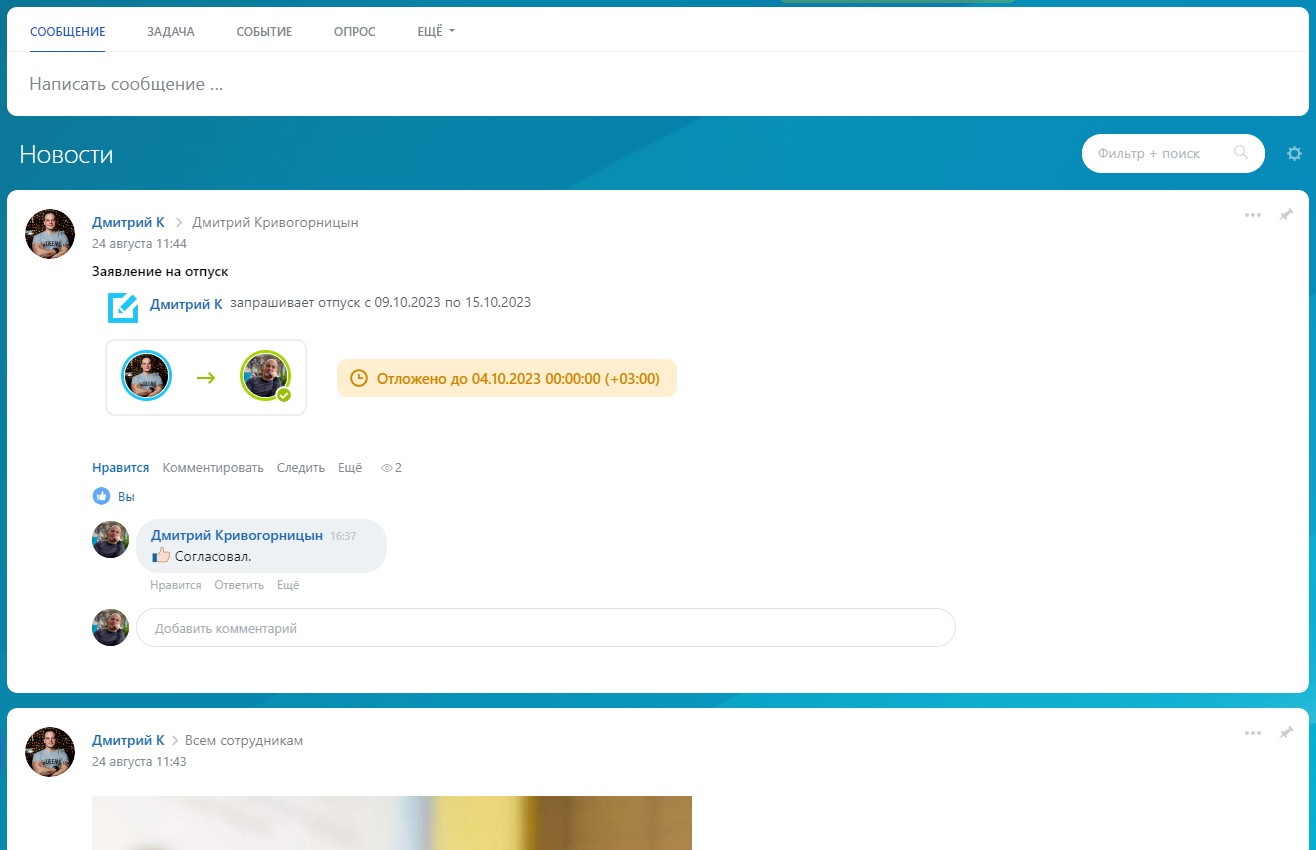
Task: Click the Написать сообщение input field
Action: (658, 84)
